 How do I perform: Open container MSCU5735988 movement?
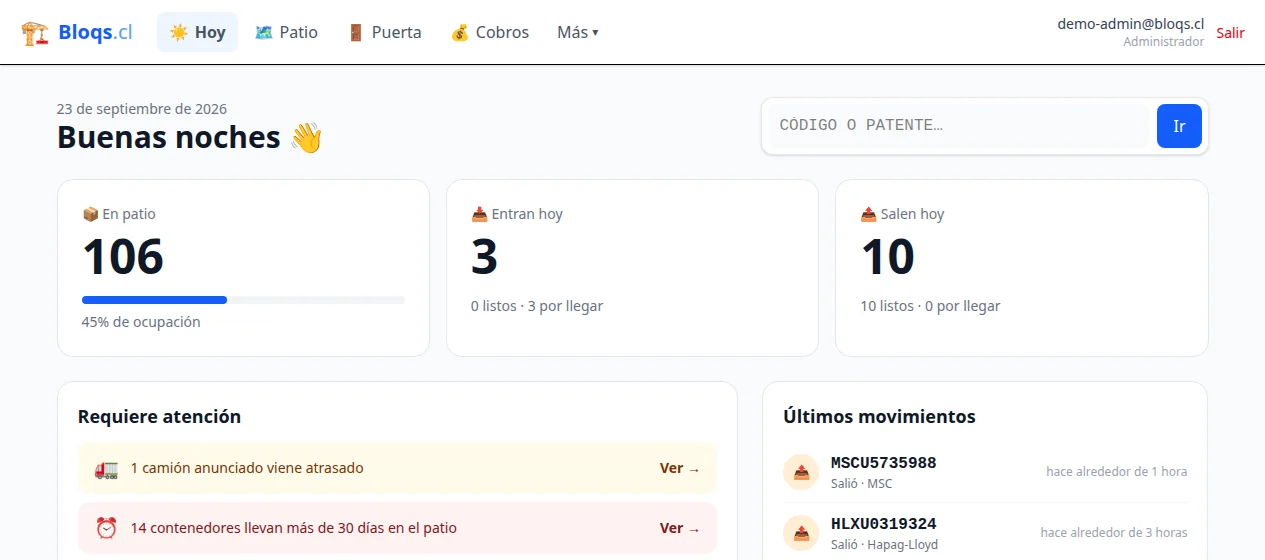(x=884, y=463)
